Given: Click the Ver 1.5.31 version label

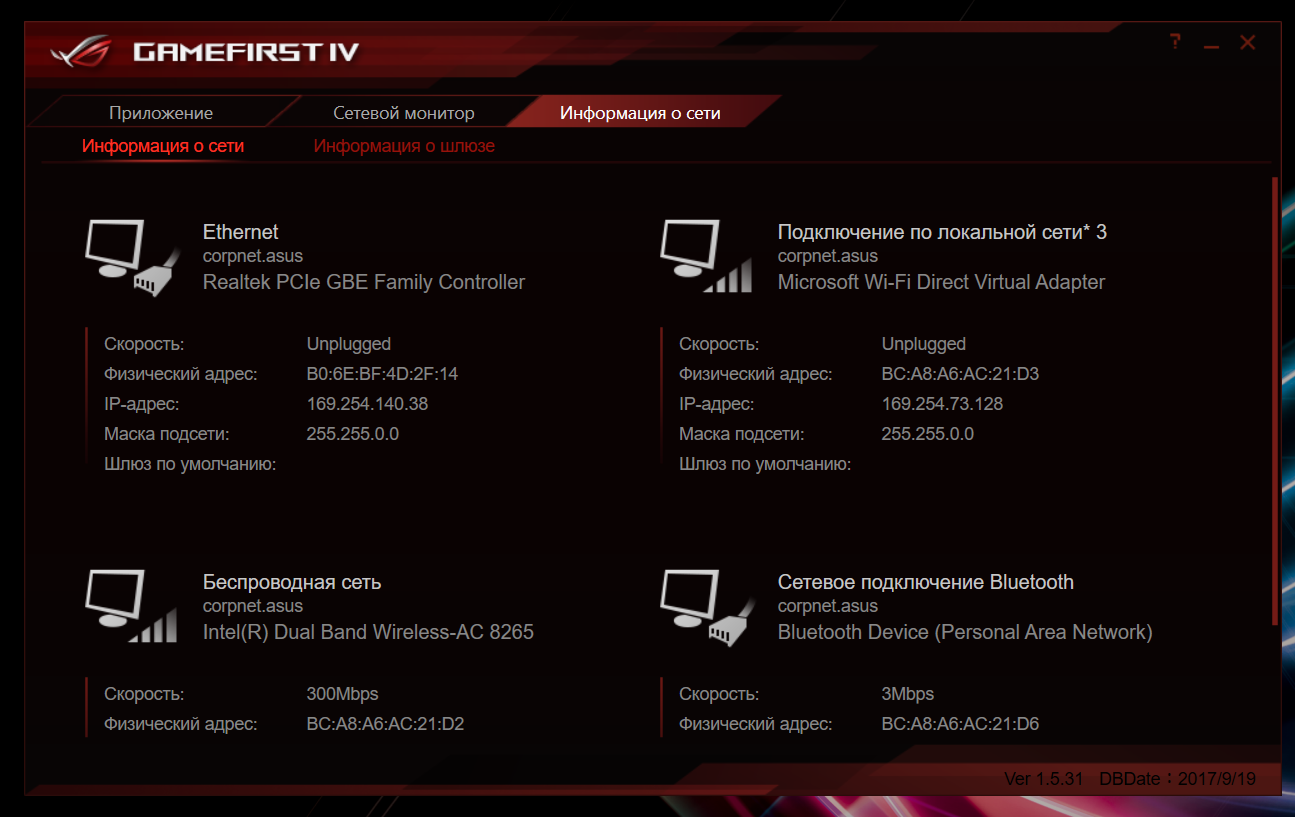Looking at the screenshot, I should (x=1043, y=779).
